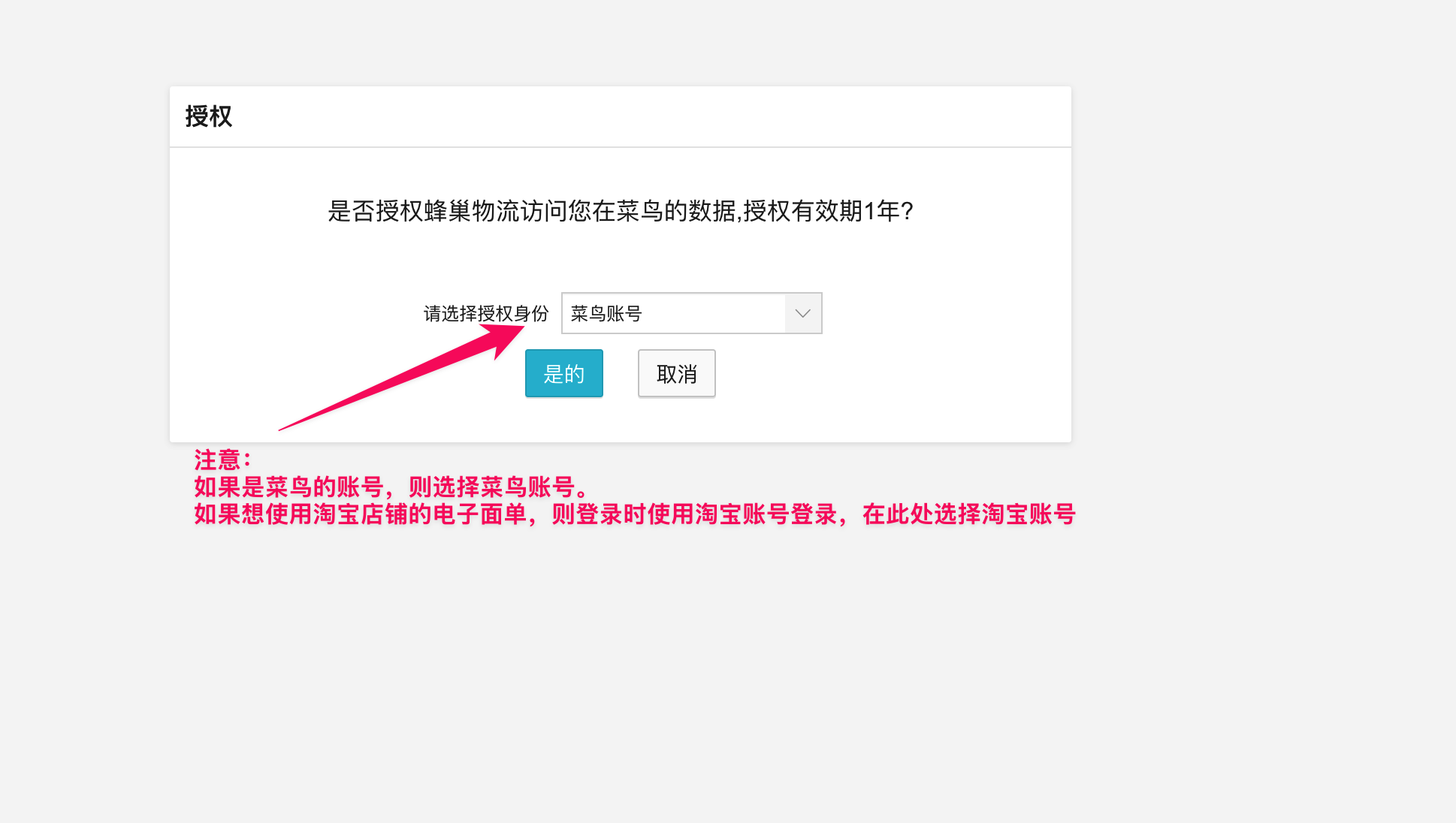Click 在此处选择淘宝账号 in the red note
The width and height of the screenshot is (1456, 823).
968,514
